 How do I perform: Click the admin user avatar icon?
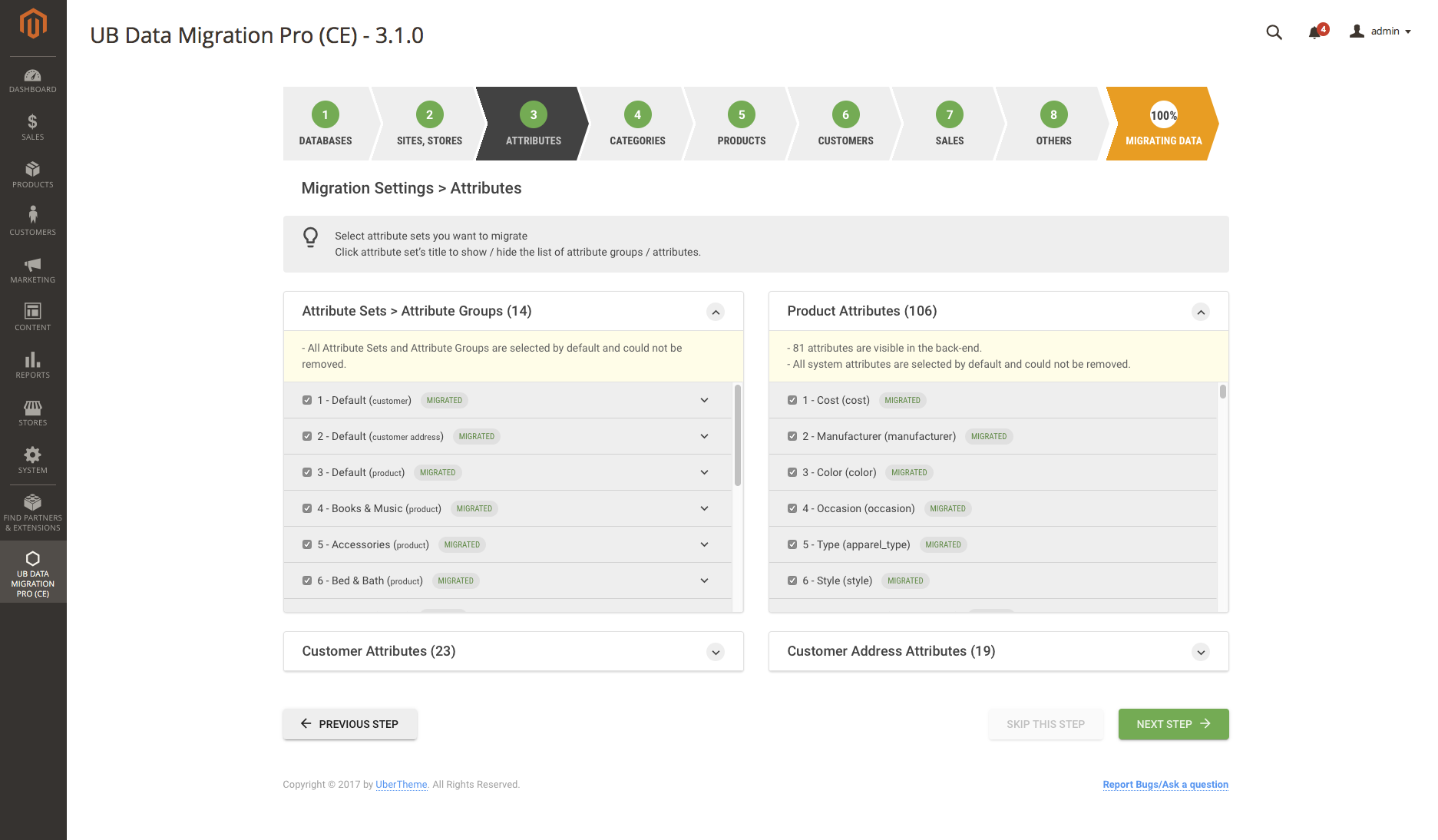[x=1357, y=31]
